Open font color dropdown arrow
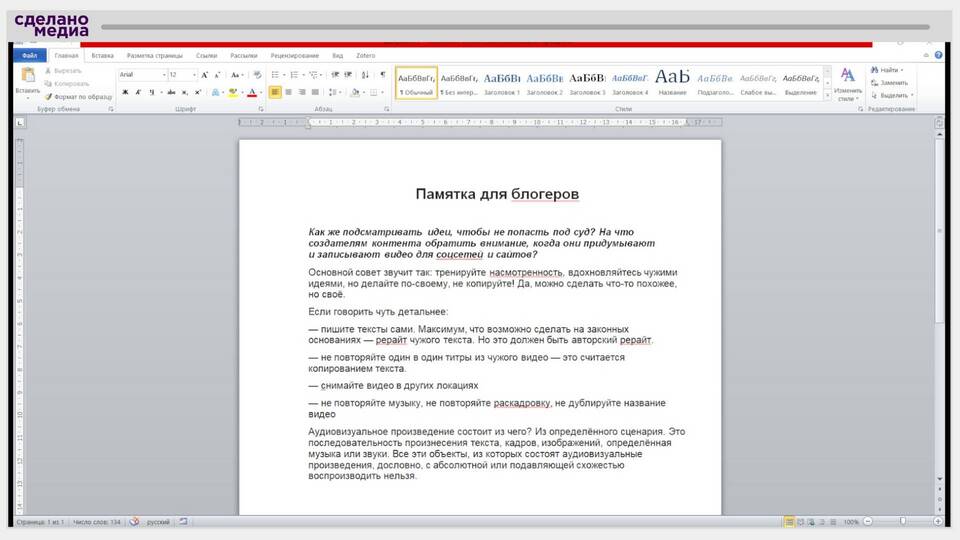 pyautogui.click(x=261, y=92)
